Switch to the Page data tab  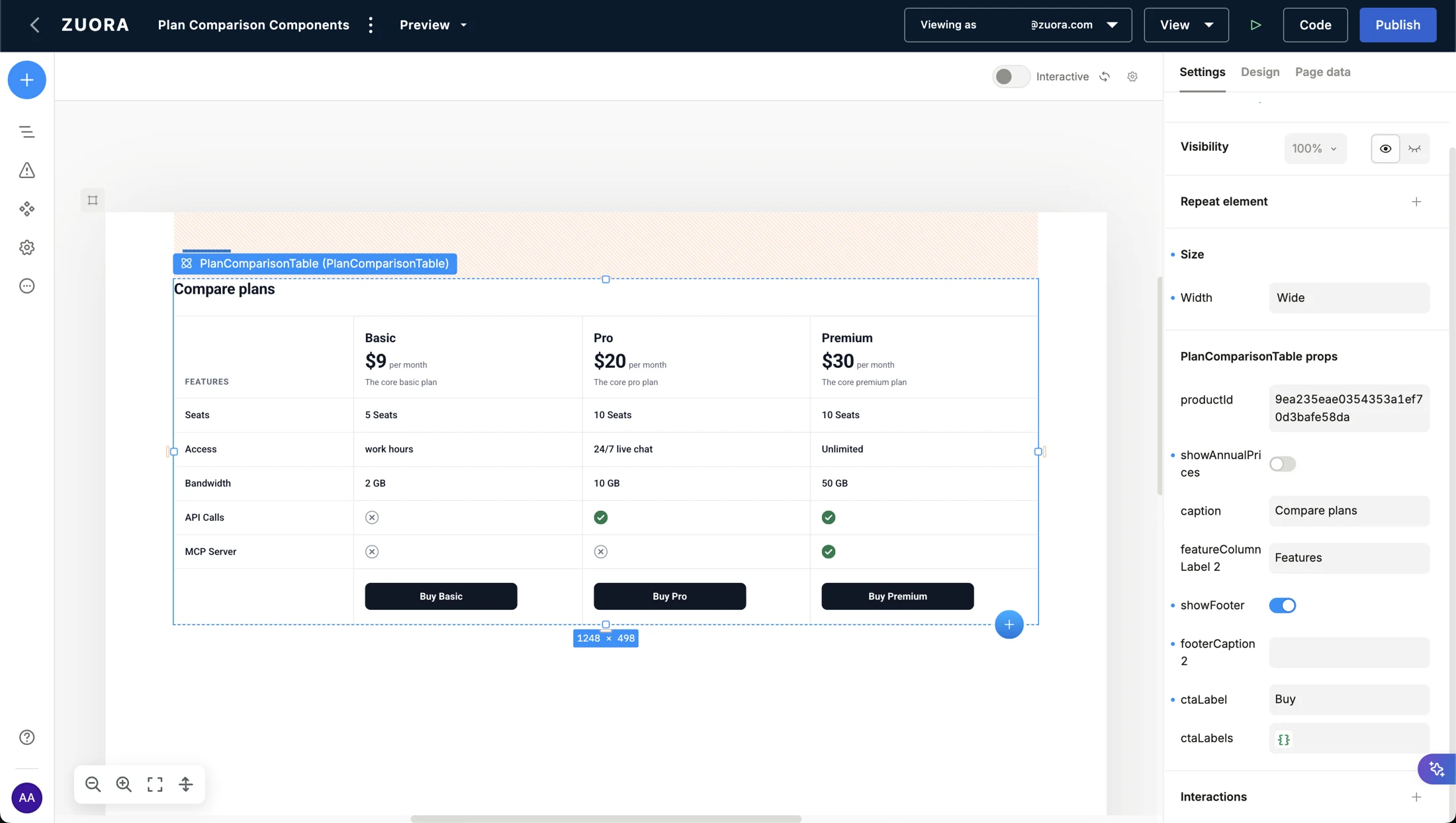tap(1322, 72)
